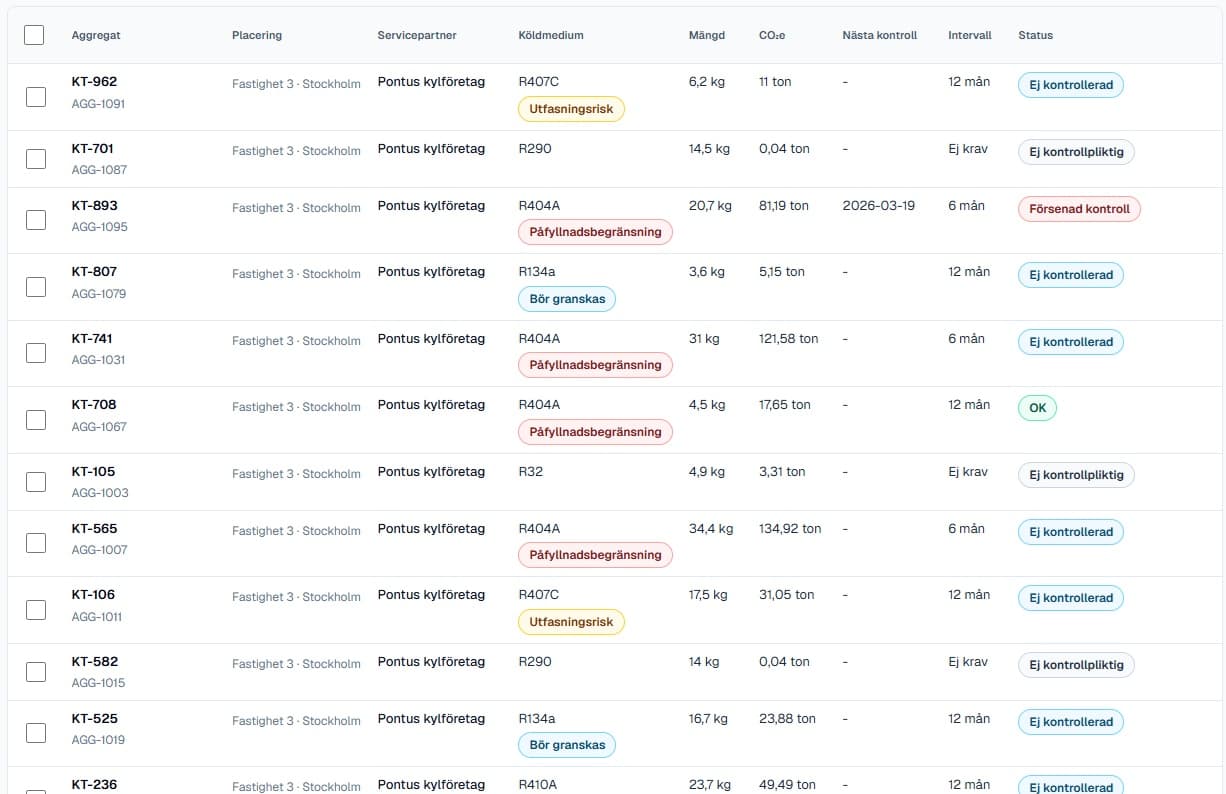This screenshot has width=1226, height=794.
Task: Click Påfyllnadsbegränsning tag on KT-565
Action: click(595, 555)
